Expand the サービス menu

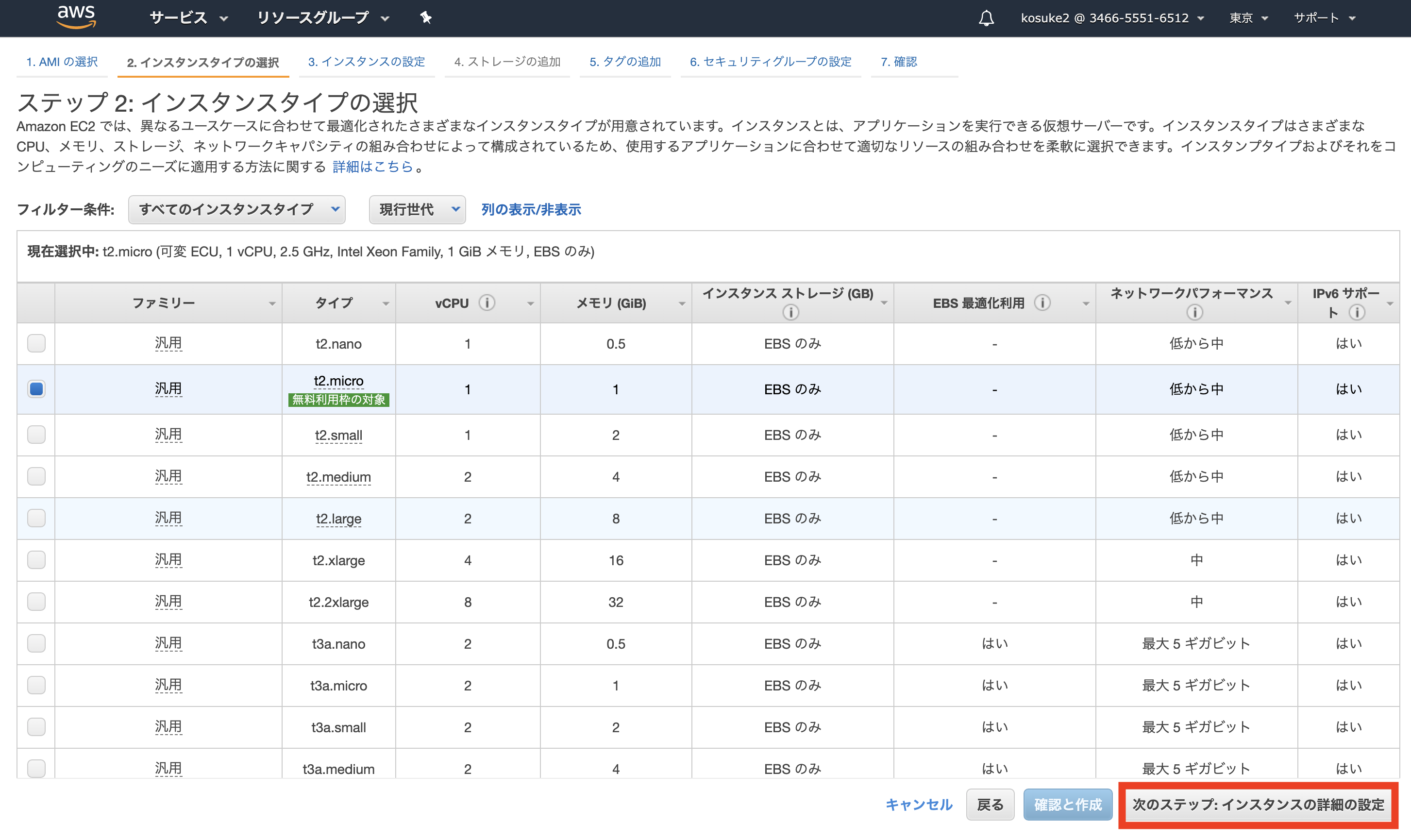point(188,18)
